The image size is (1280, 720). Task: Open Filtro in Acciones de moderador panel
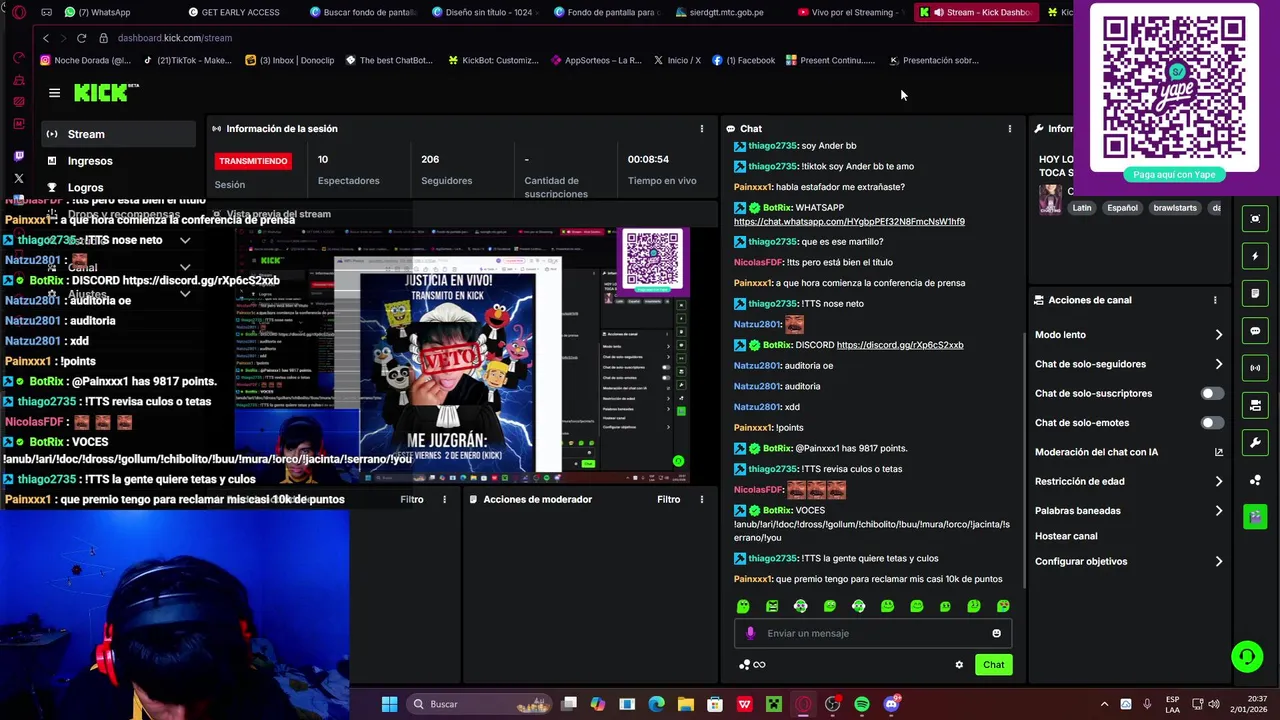668,499
